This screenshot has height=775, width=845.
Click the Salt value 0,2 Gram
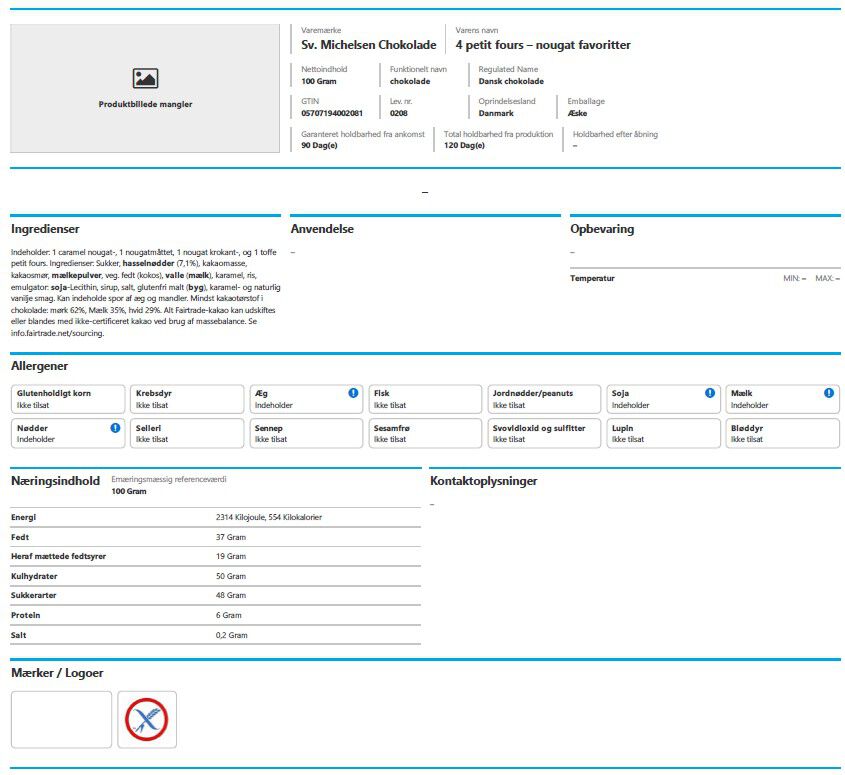pyautogui.click(x=232, y=635)
